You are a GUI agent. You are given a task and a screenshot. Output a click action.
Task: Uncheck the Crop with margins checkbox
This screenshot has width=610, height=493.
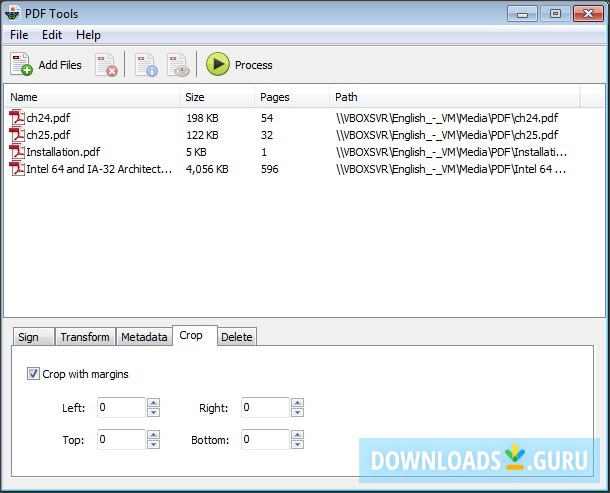coord(33,374)
